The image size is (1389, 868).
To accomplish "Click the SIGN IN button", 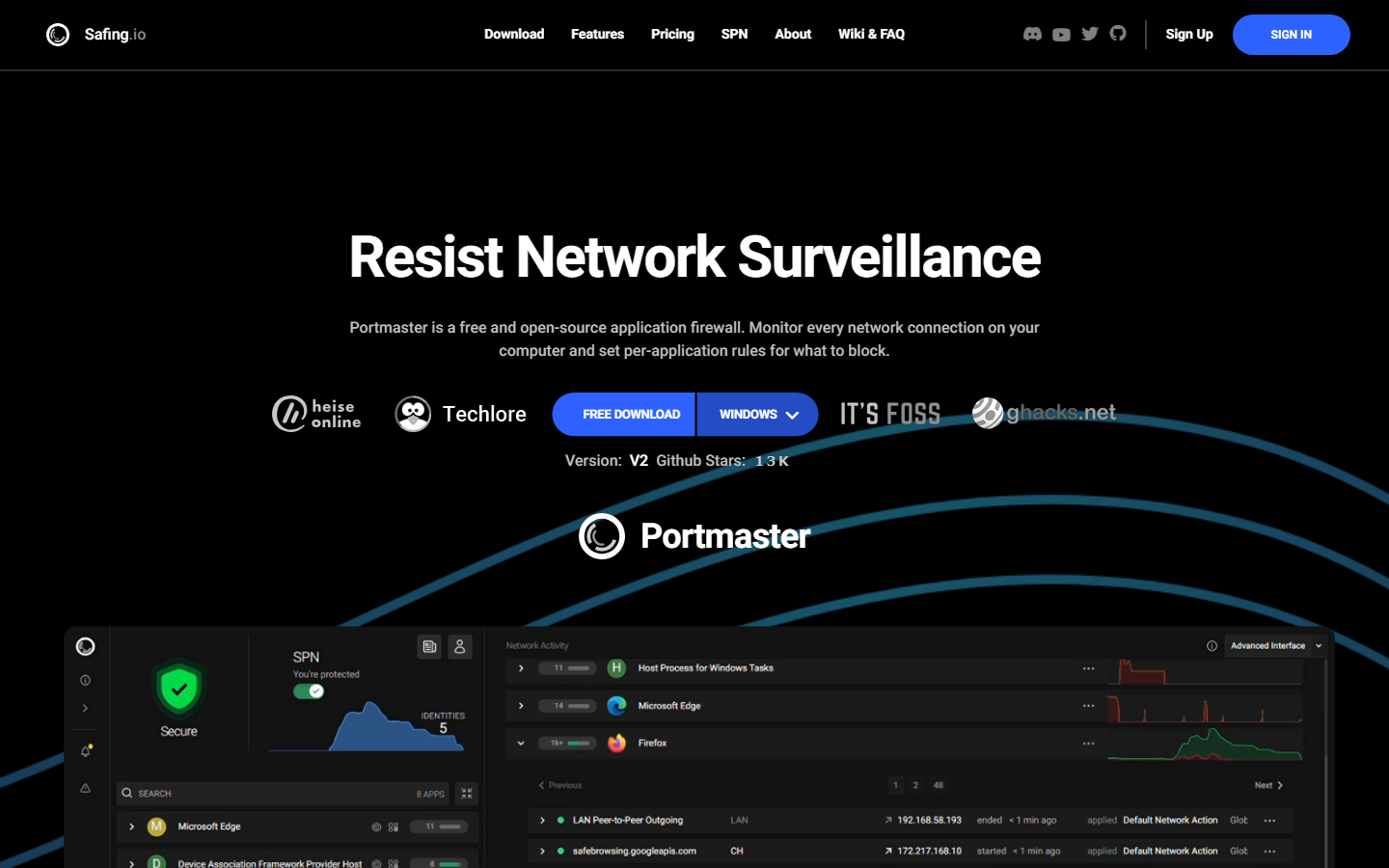I will pyautogui.click(x=1291, y=35).
